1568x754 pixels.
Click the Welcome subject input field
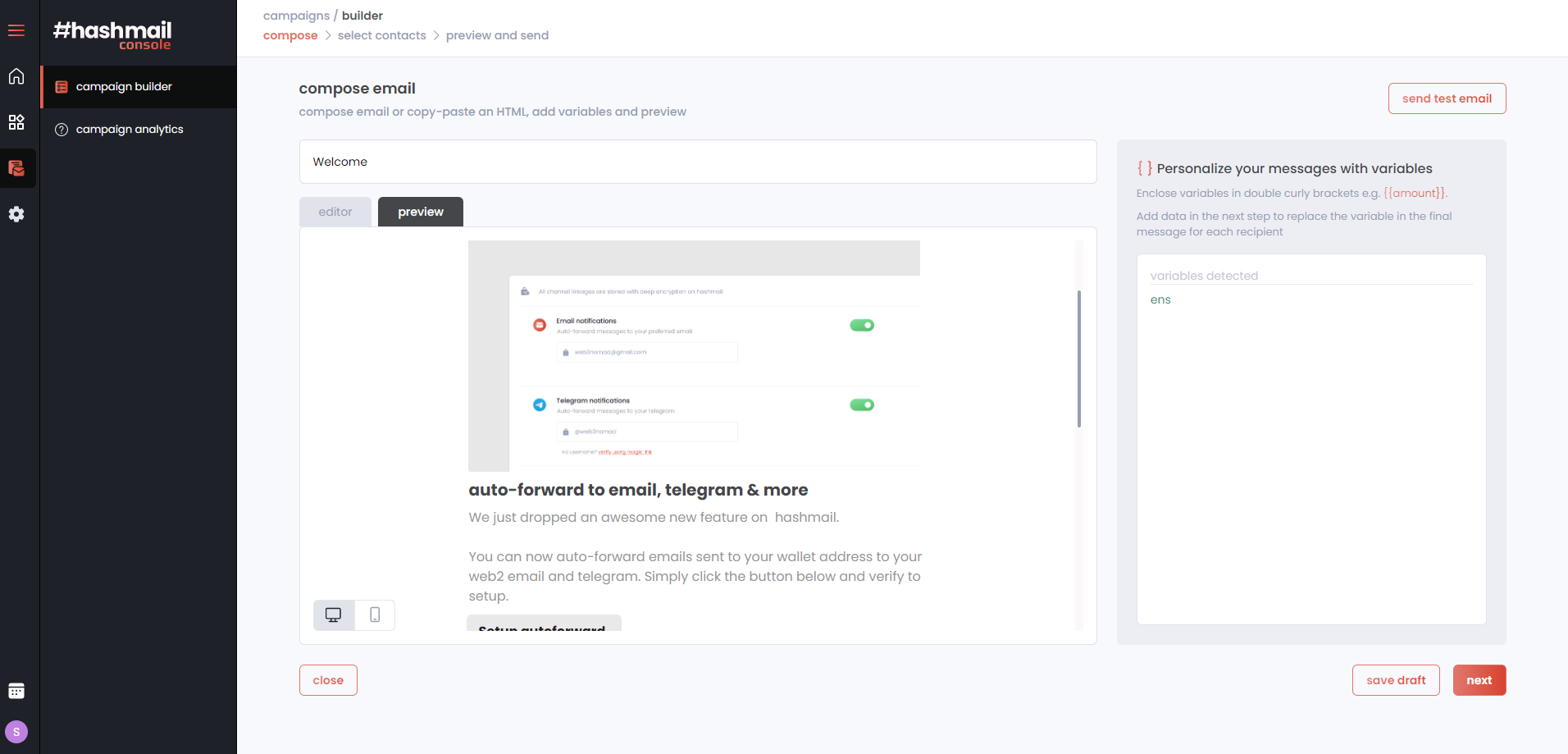(698, 162)
